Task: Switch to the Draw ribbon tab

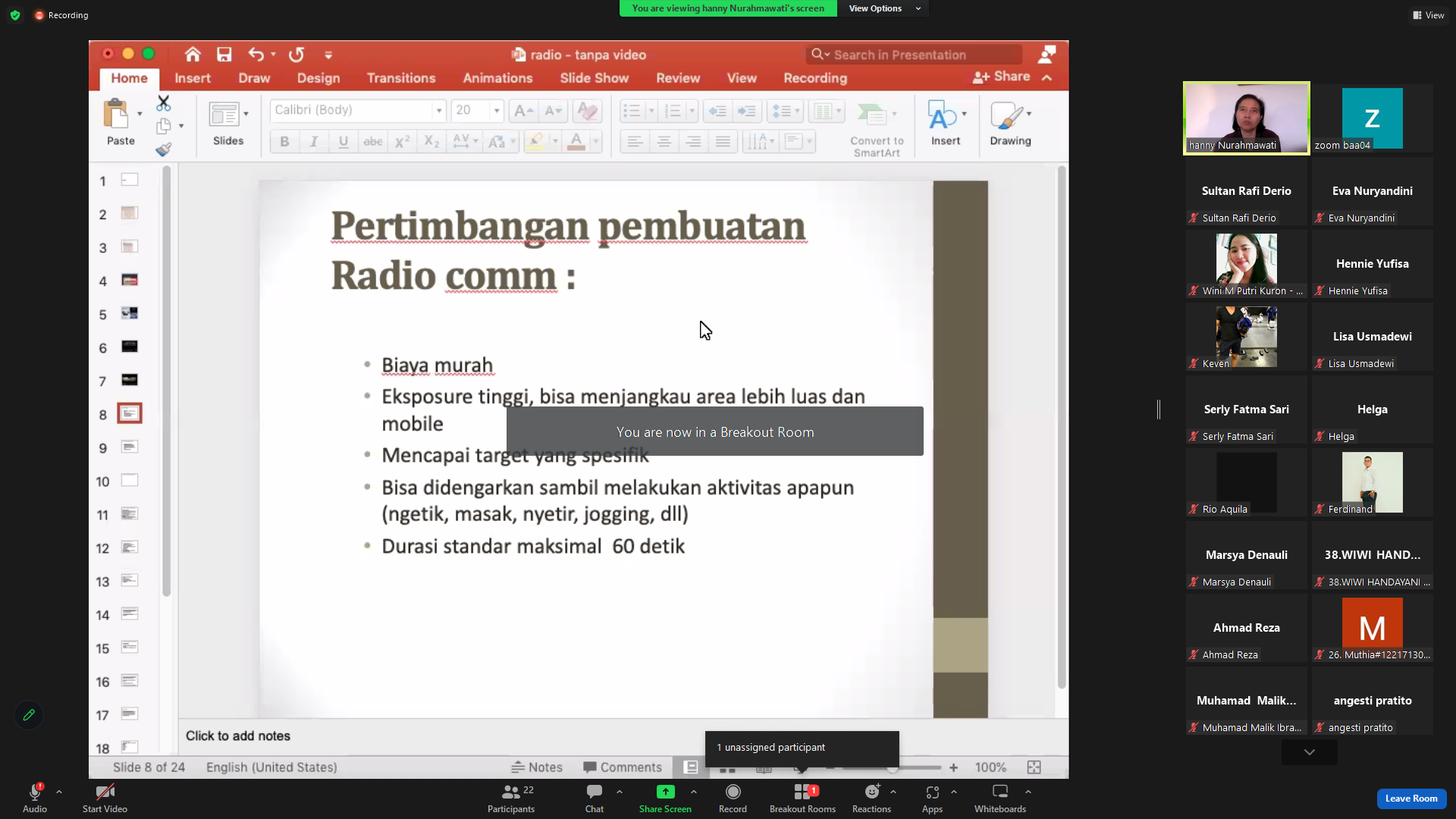Action: click(254, 78)
